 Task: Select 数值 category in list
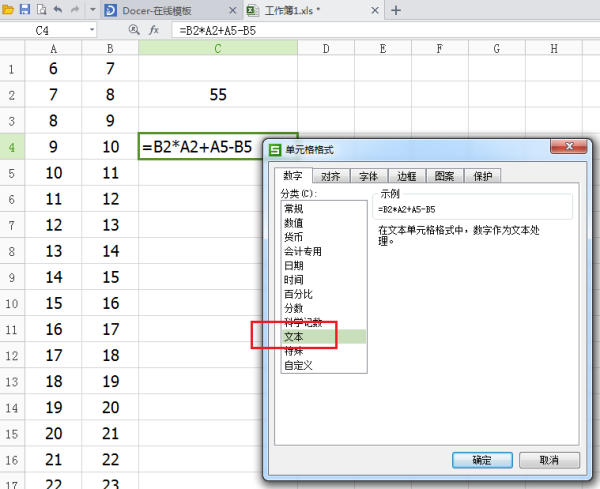pos(324,223)
